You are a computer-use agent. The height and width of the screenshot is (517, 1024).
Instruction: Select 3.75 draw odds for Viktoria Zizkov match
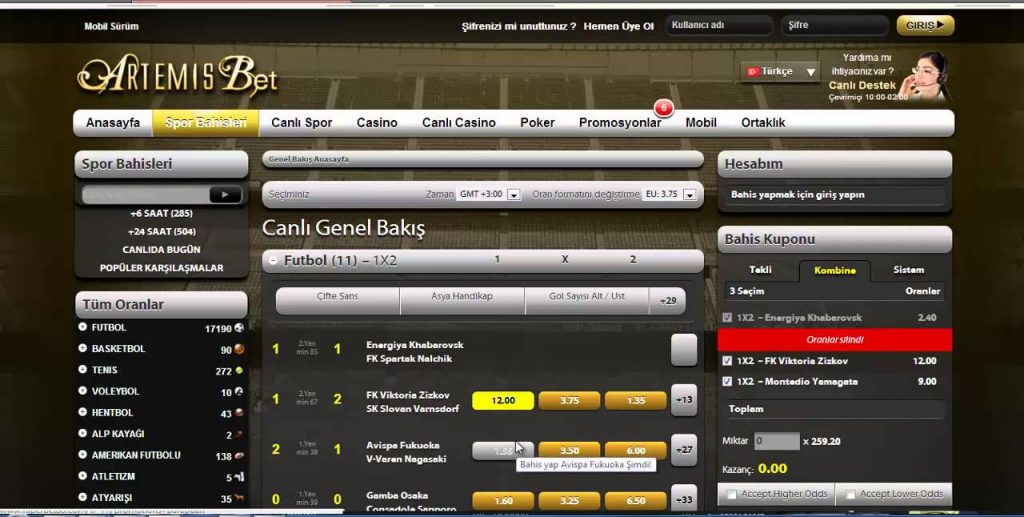(569, 401)
